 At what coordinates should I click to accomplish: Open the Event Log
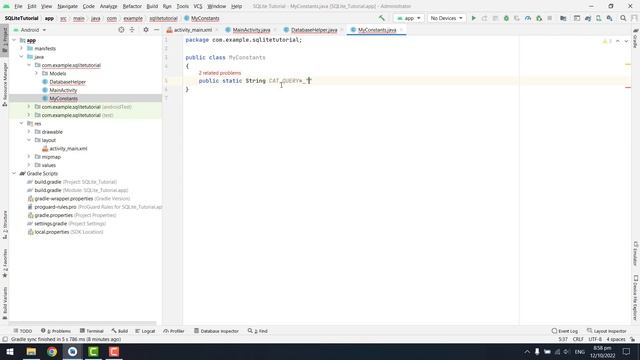tap(564, 331)
